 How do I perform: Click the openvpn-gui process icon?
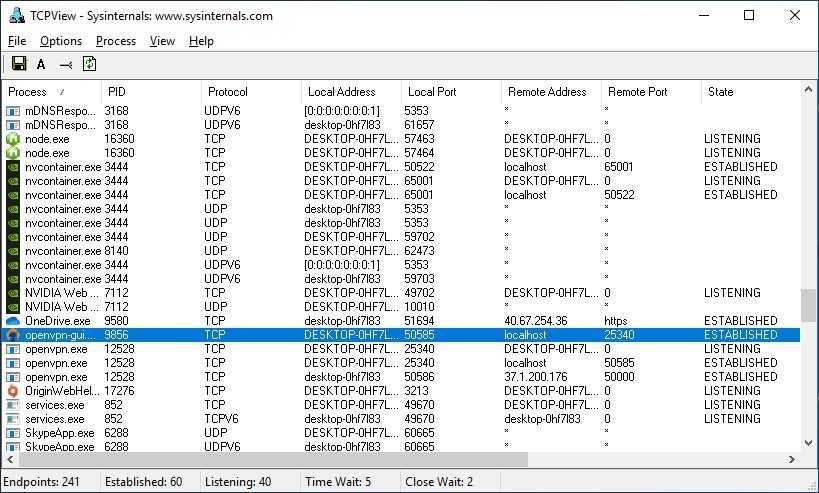coord(13,335)
